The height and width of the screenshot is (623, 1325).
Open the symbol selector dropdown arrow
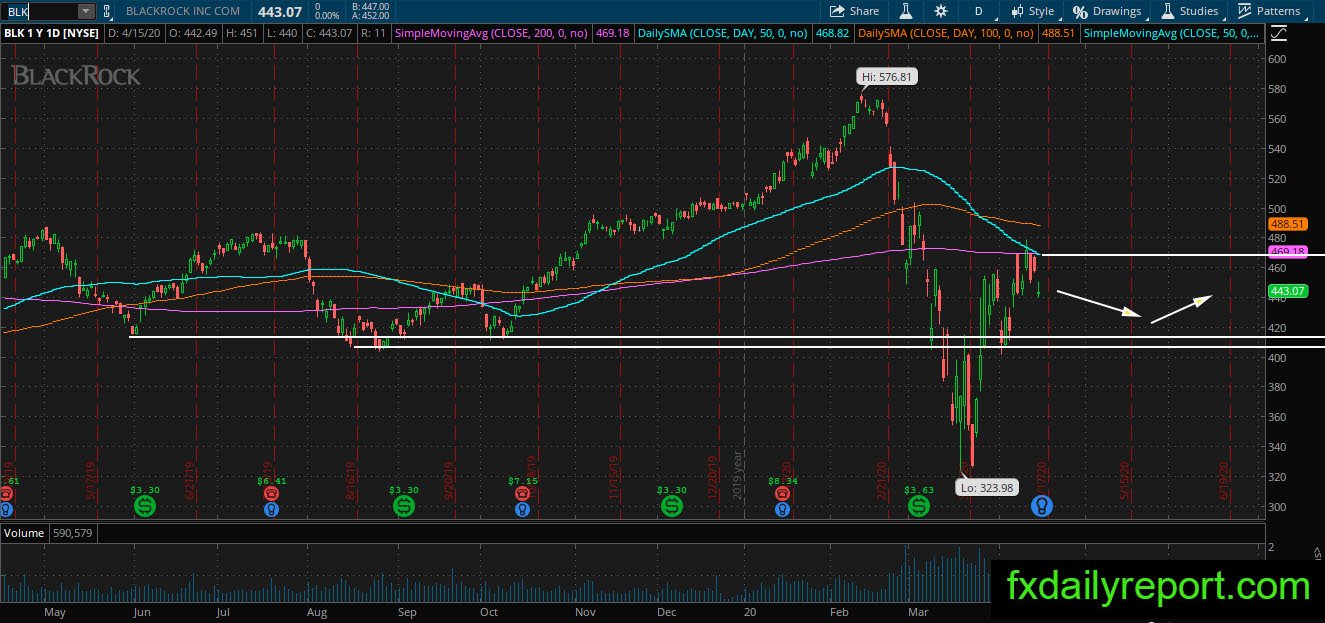[86, 11]
